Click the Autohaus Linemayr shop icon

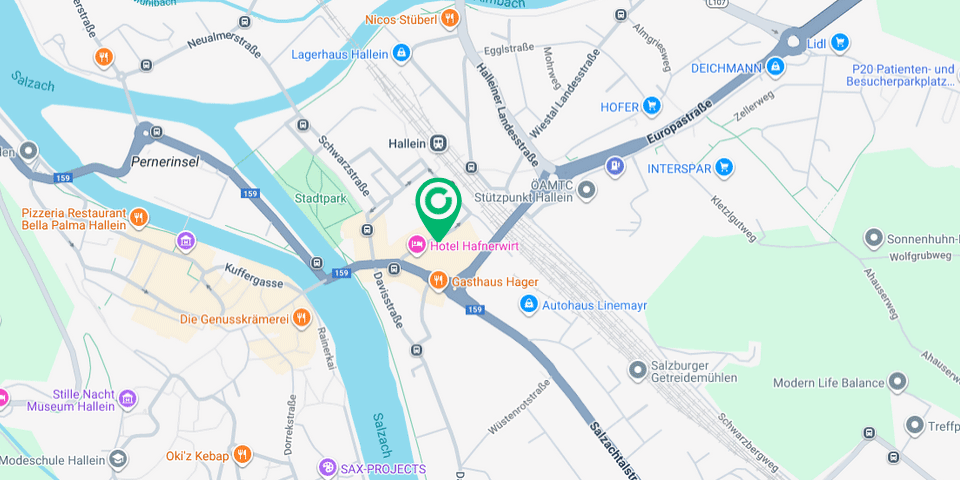528,303
